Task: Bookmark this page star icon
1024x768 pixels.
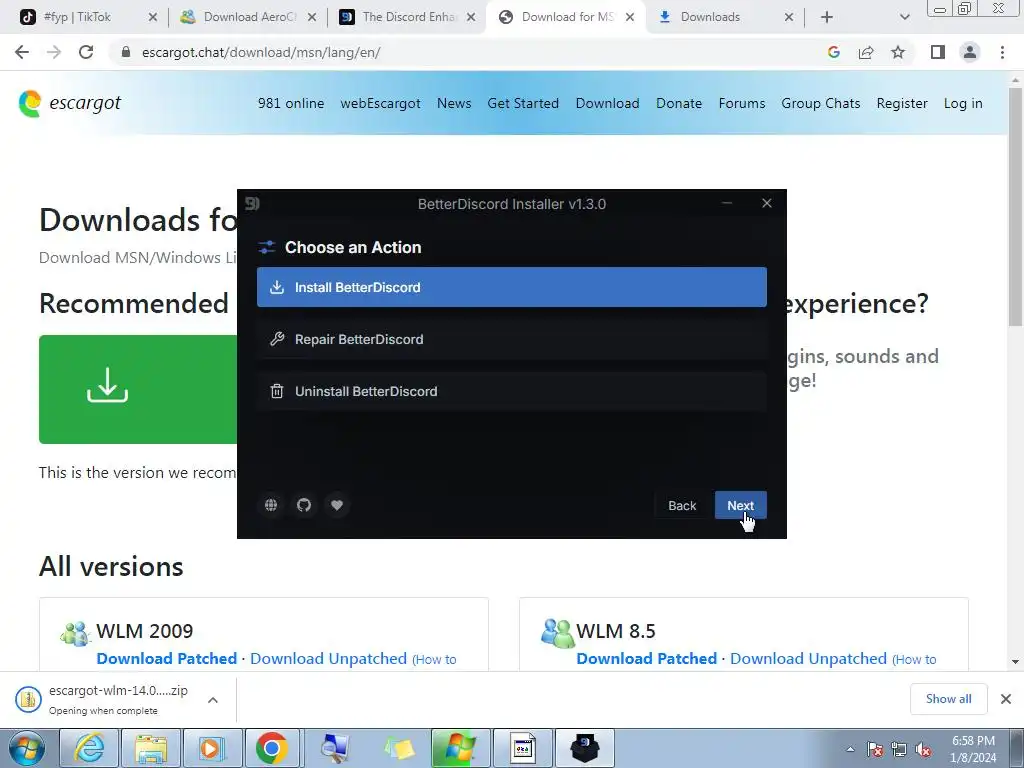Action: [x=898, y=52]
